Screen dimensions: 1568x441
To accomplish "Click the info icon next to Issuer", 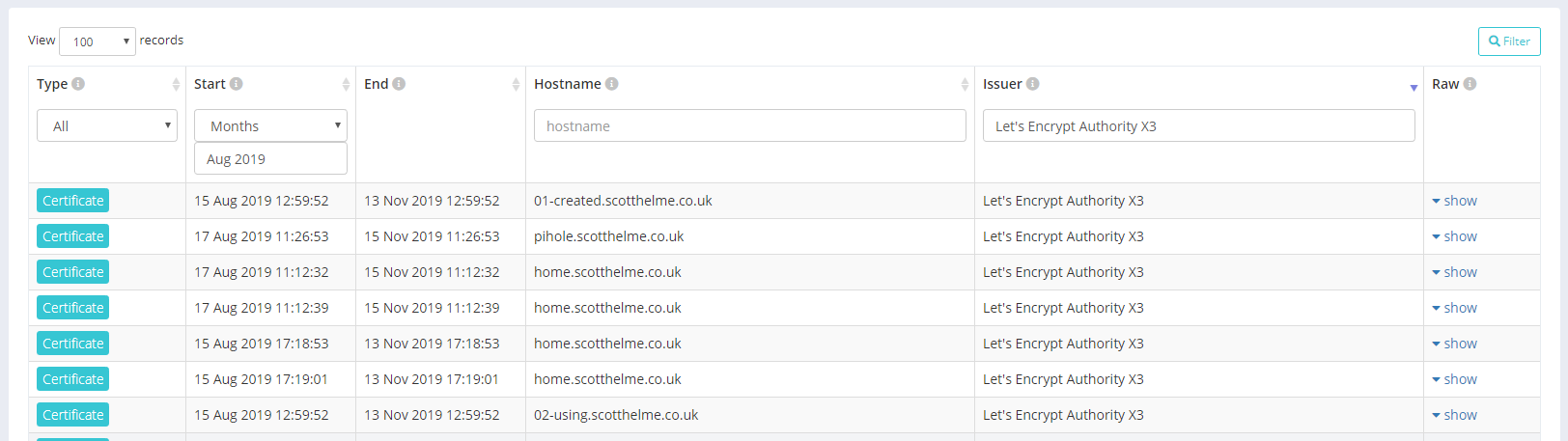I will point(1032,84).
